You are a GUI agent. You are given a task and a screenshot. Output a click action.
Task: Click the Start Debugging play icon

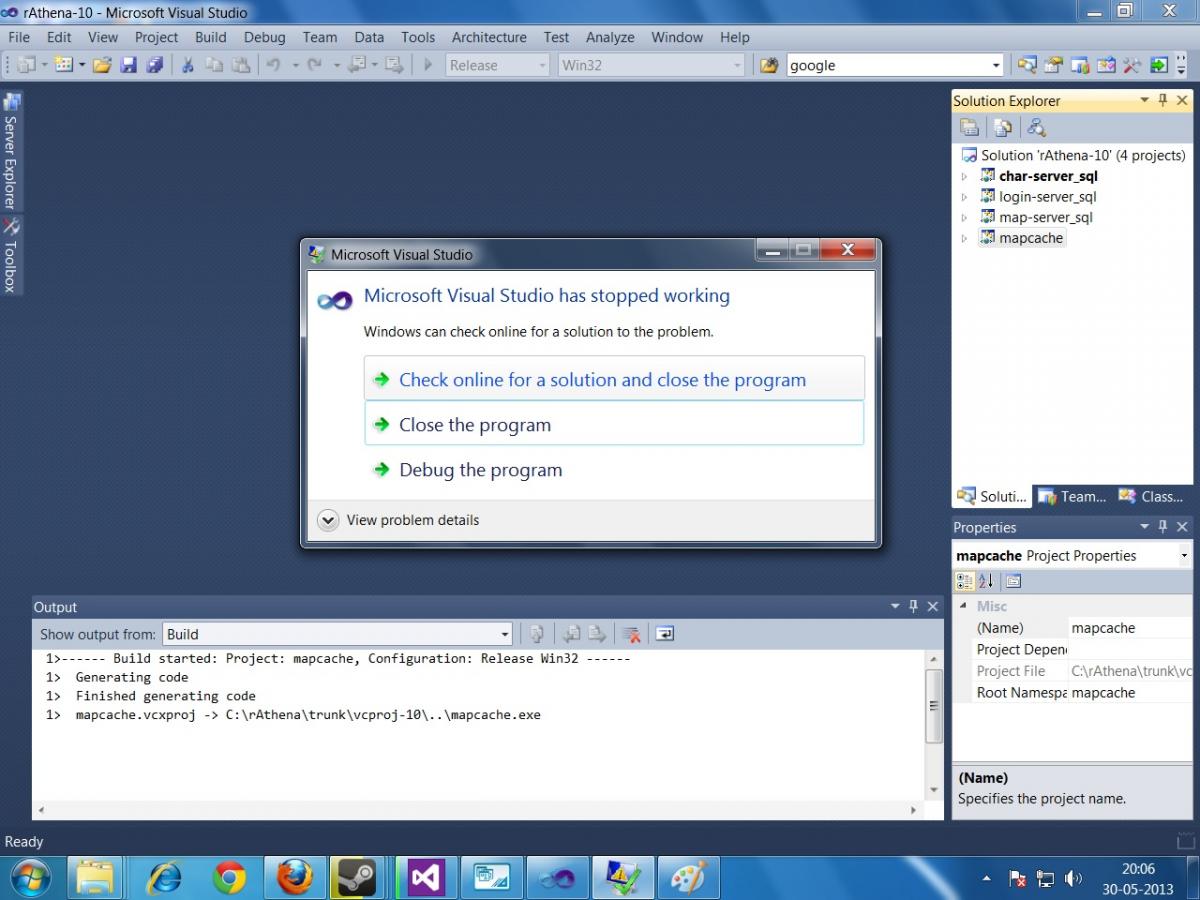428,65
